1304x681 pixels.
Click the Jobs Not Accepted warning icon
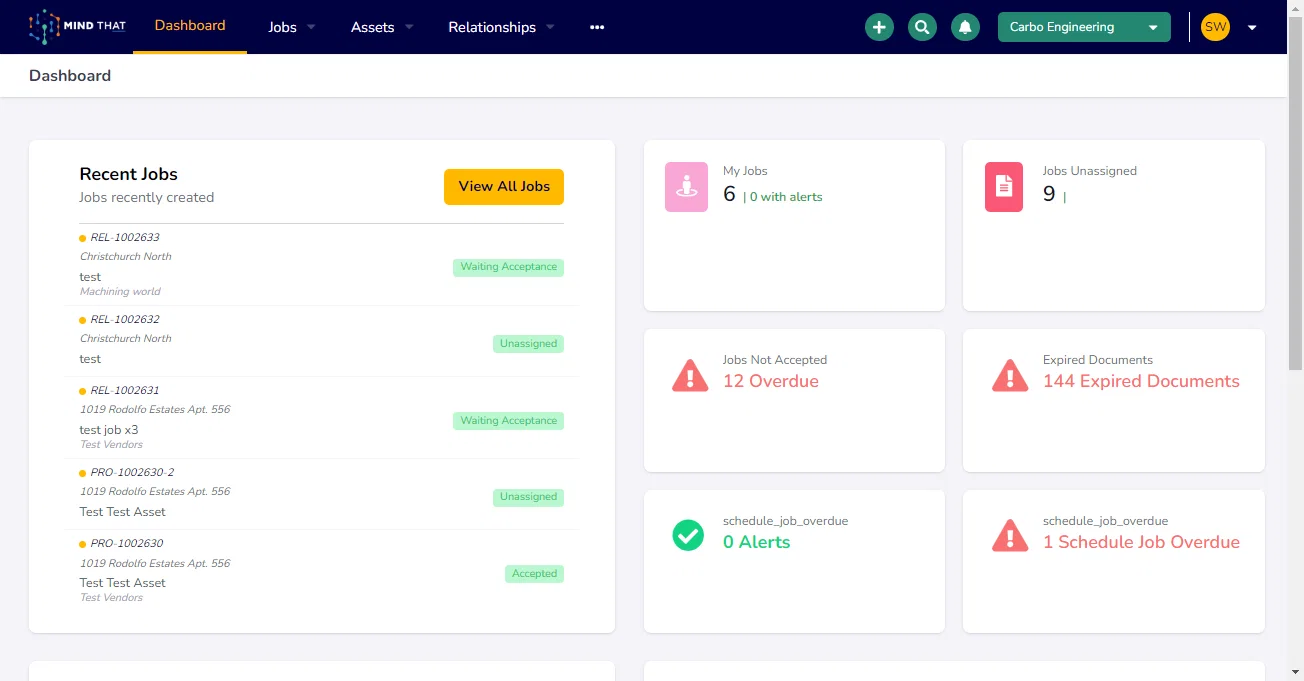690,375
